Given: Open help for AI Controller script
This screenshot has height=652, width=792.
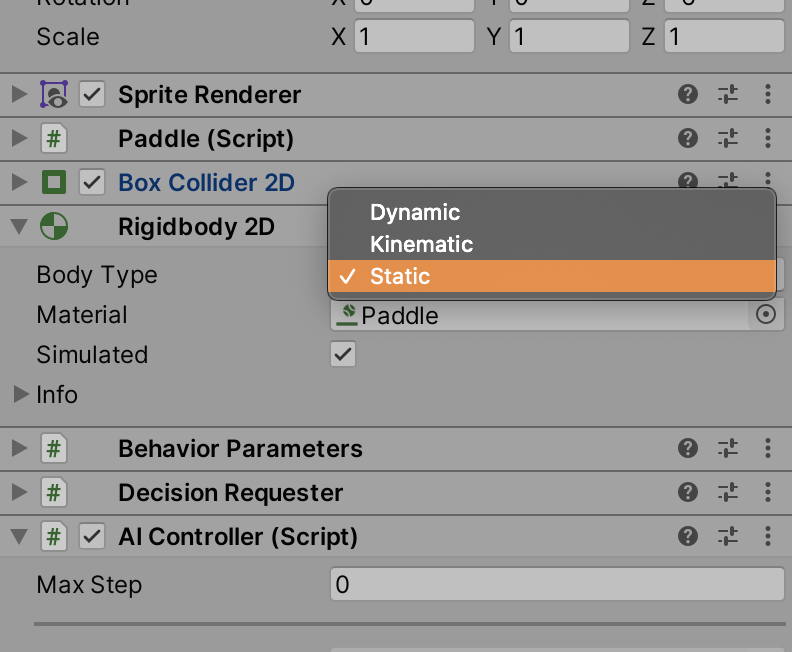Looking at the screenshot, I should [687, 537].
